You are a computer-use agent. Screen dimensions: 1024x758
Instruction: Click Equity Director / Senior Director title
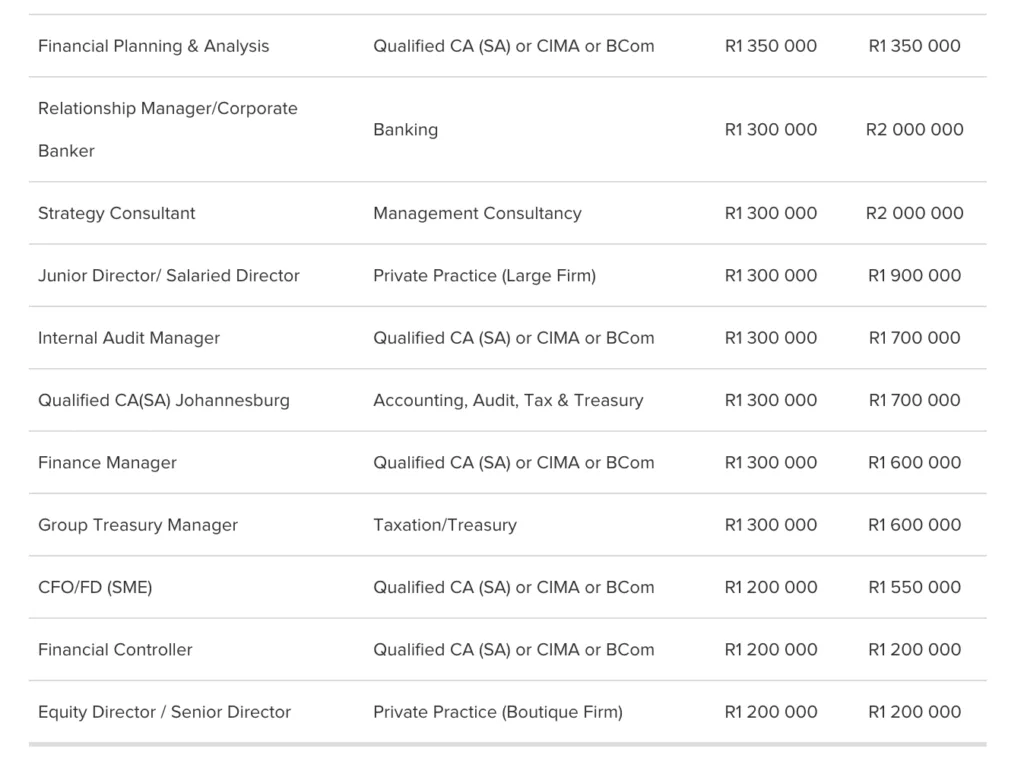pyautogui.click(x=165, y=712)
